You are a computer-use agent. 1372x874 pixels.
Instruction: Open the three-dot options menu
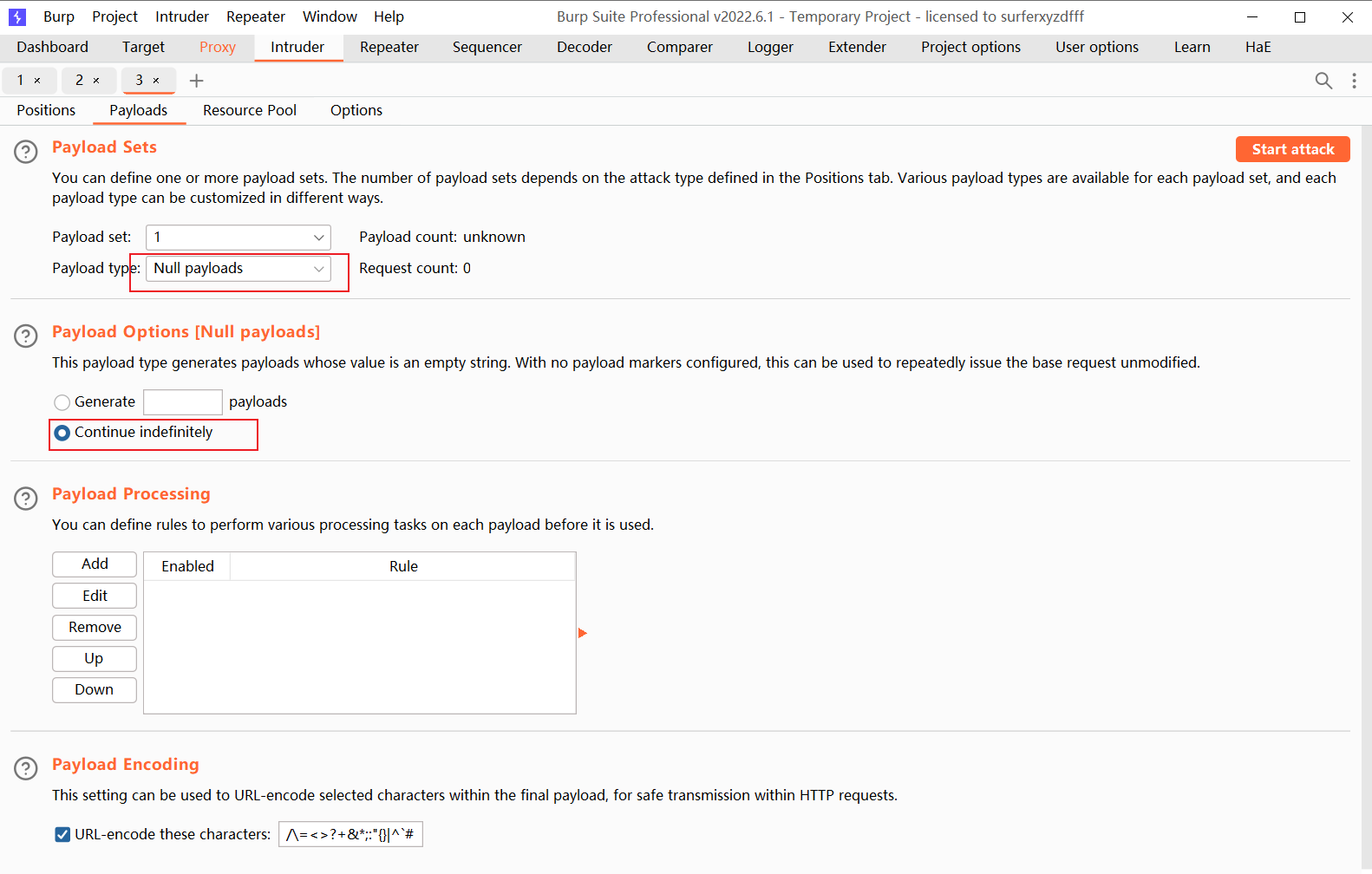click(1354, 81)
